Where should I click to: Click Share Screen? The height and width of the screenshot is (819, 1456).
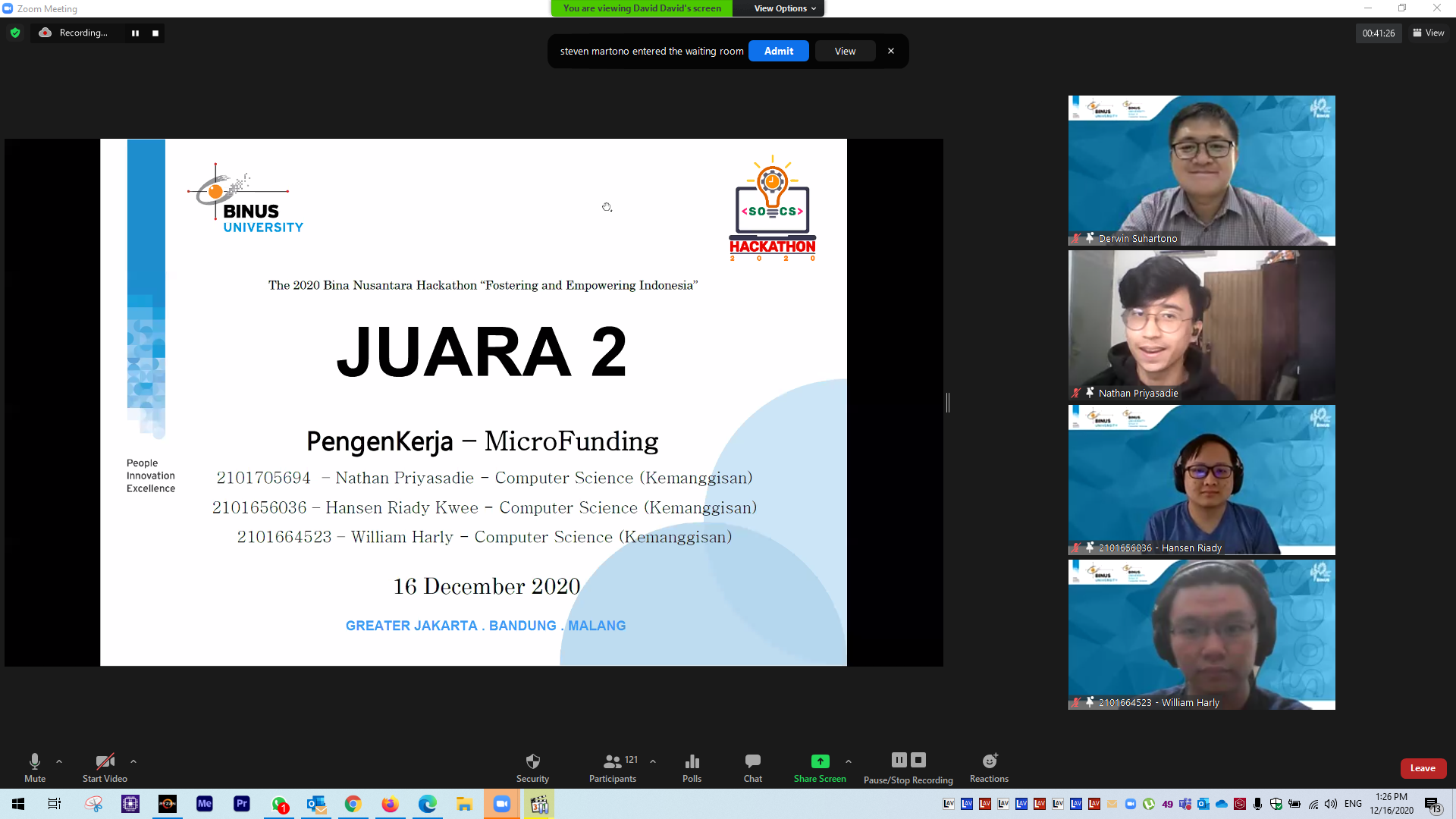[820, 767]
